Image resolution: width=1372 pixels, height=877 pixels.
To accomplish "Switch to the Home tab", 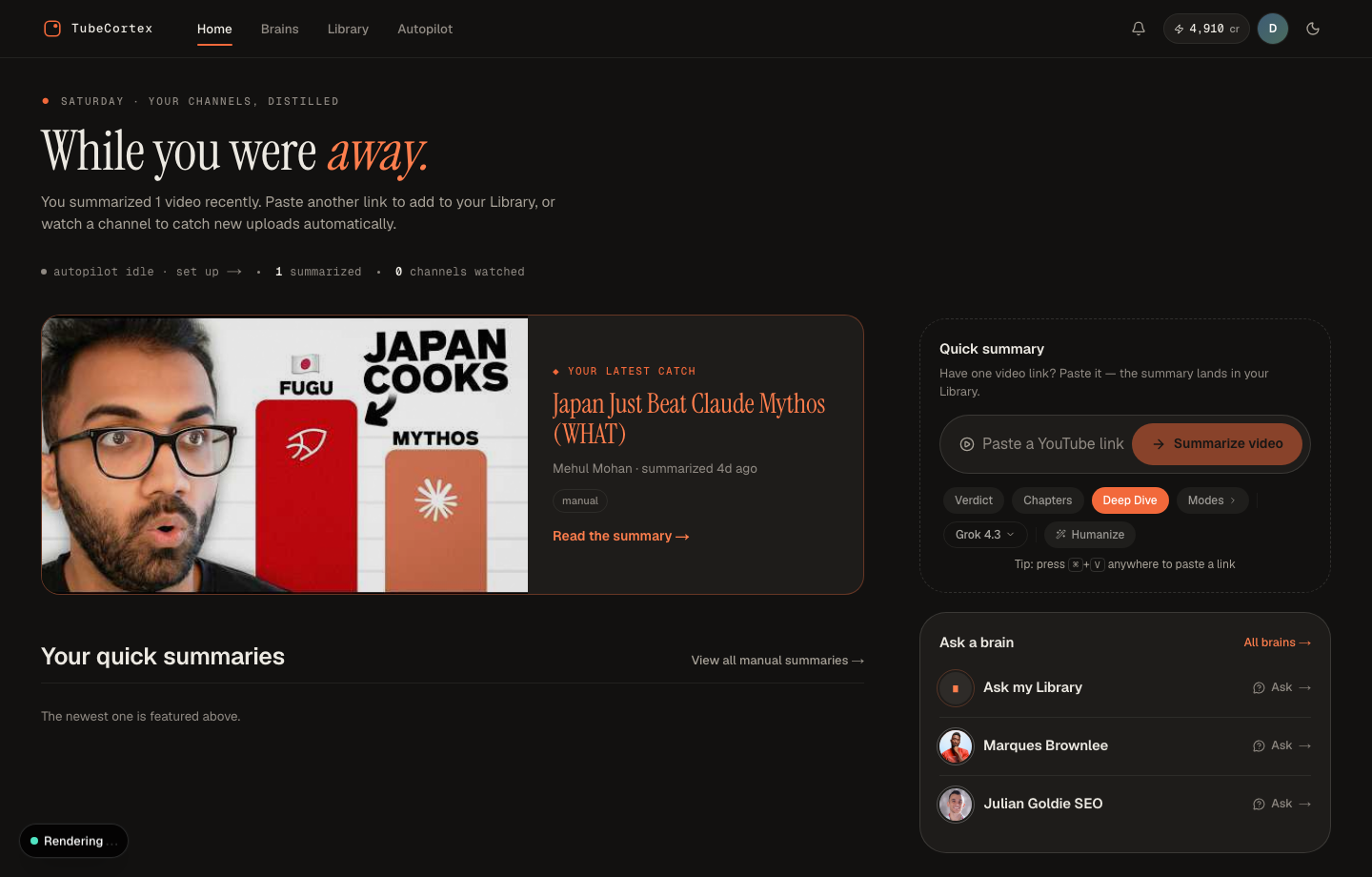I will click(x=214, y=29).
